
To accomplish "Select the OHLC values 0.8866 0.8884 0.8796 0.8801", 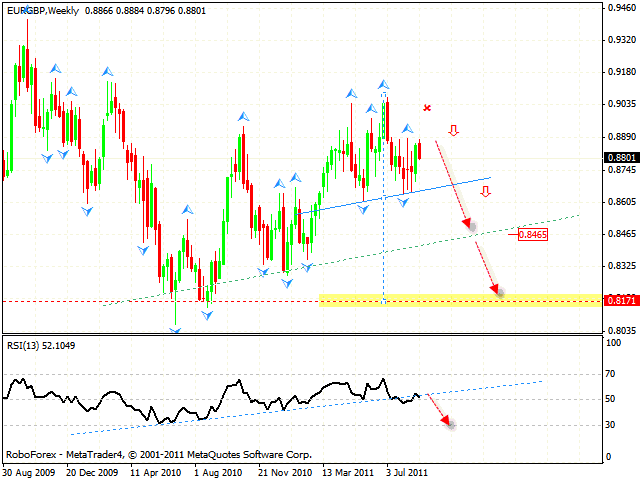I will [x=145, y=11].
